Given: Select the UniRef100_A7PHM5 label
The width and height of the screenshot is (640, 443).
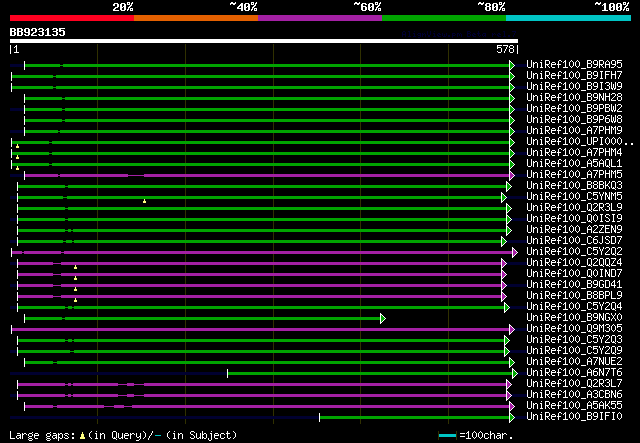Looking at the screenshot, I should click(574, 174).
